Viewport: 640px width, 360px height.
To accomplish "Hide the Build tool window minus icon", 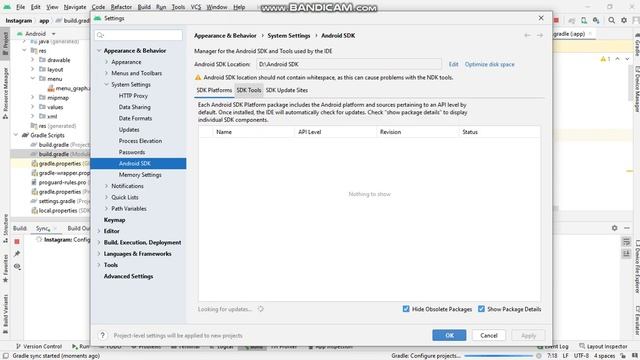I will (x=627, y=228).
